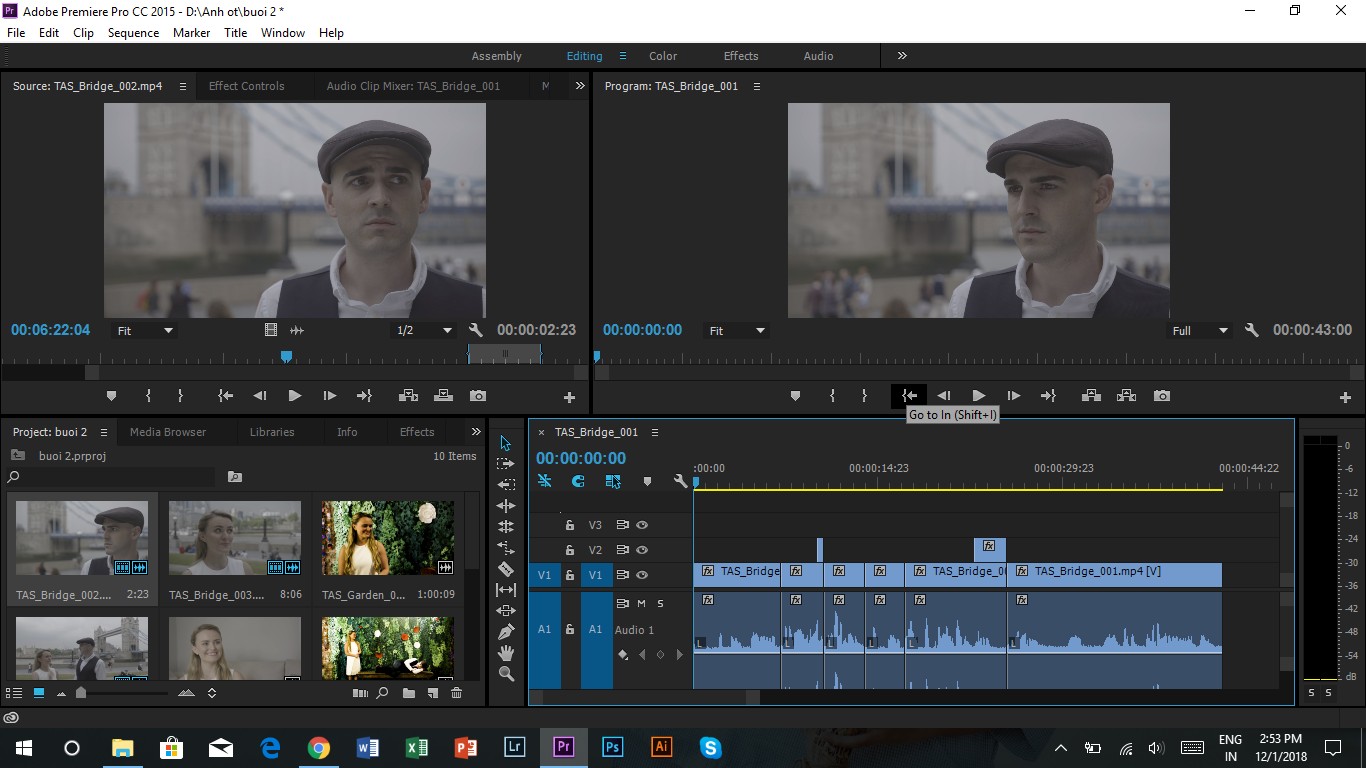Open the Sequence menu

(133, 32)
